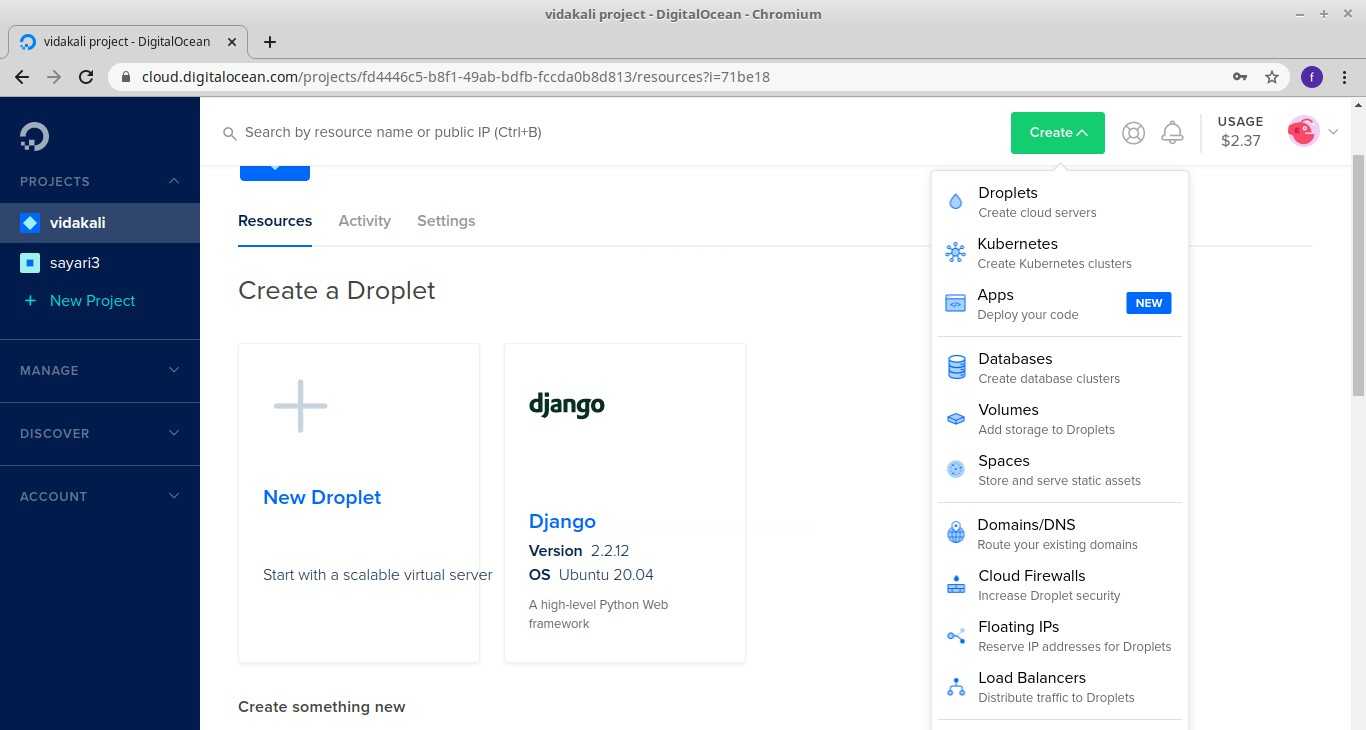The width and height of the screenshot is (1366, 730).
Task: Click the Load Balancers icon
Action: tap(956, 687)
